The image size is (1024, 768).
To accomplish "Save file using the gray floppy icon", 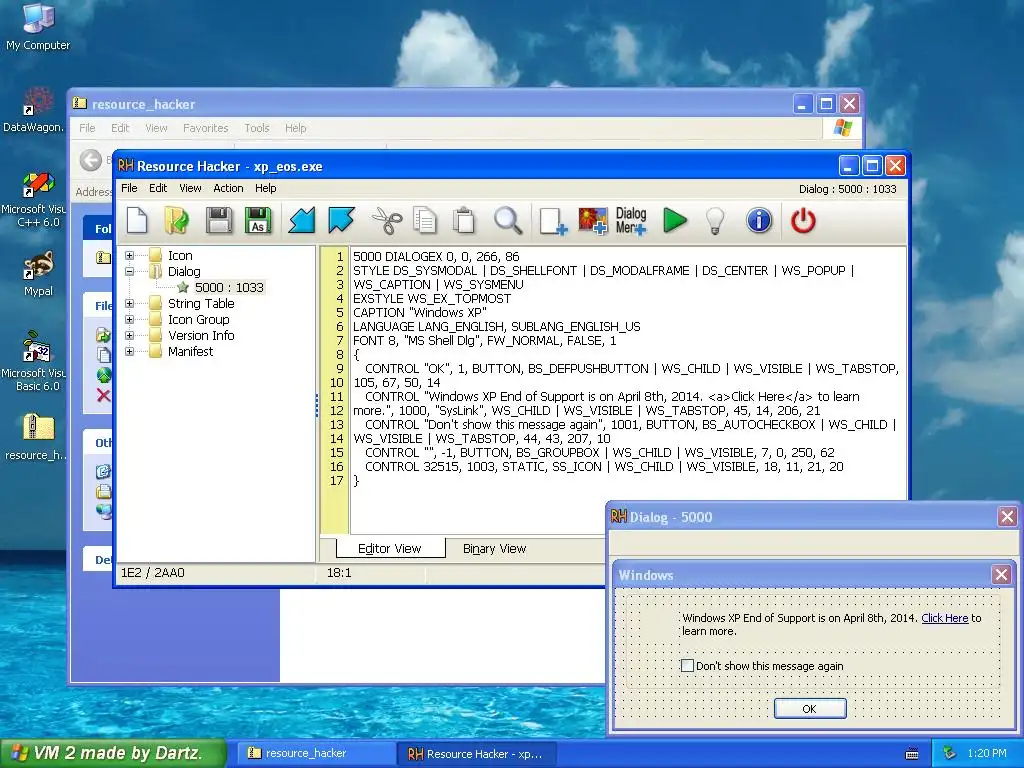I will 219,221.
